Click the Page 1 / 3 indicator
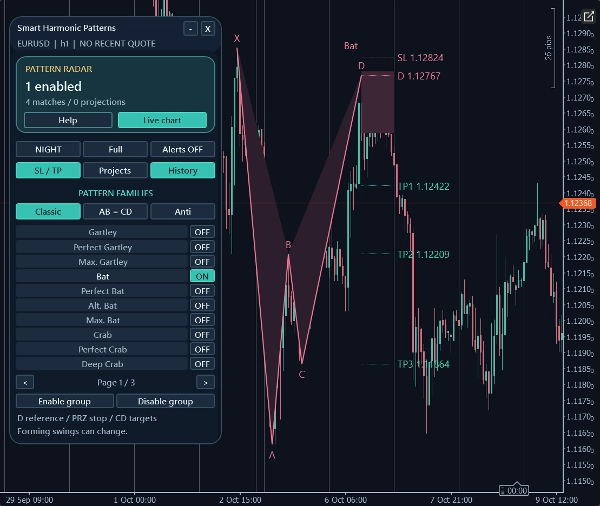 116,382
